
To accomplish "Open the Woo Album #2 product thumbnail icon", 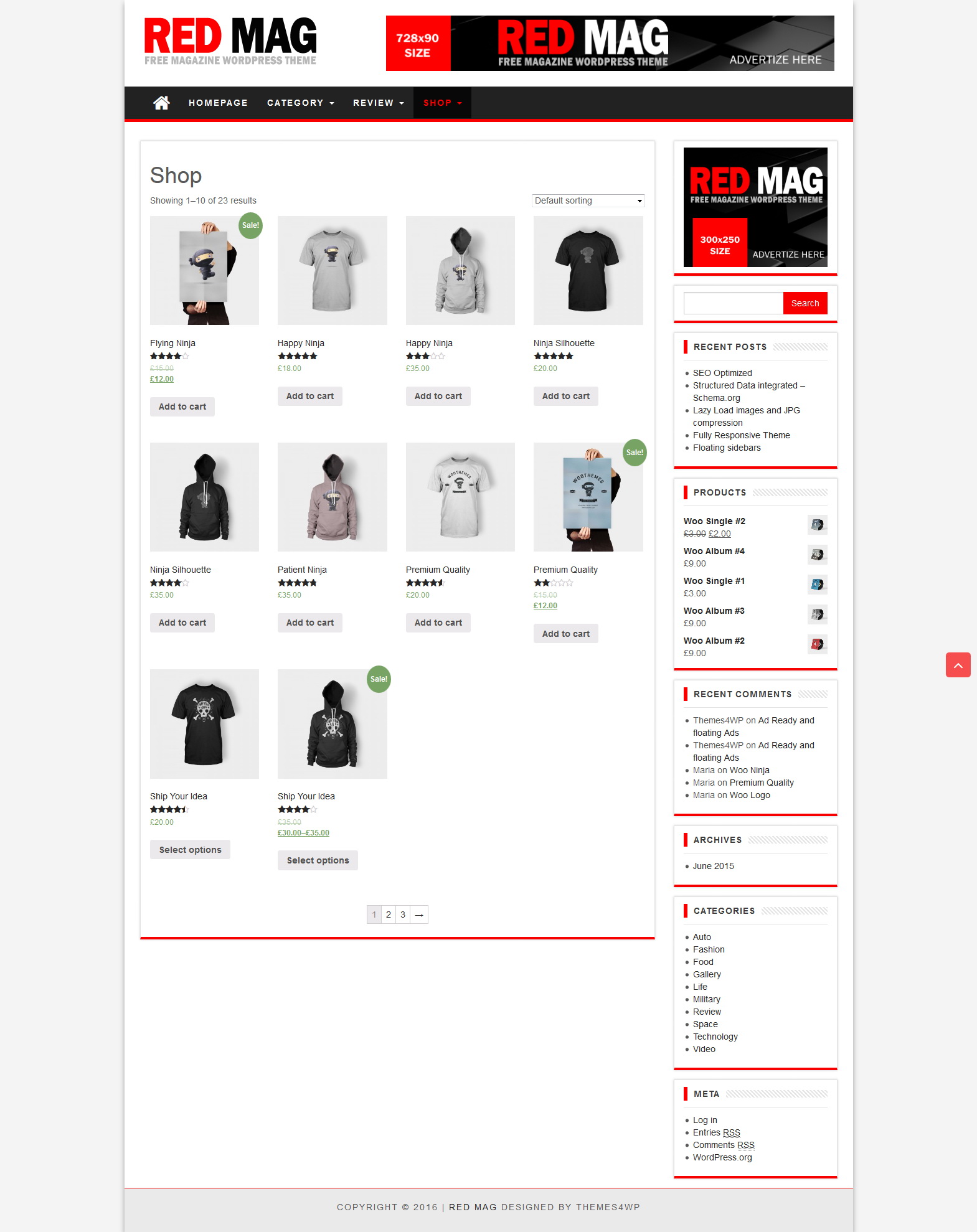I will tap(818, 644).
